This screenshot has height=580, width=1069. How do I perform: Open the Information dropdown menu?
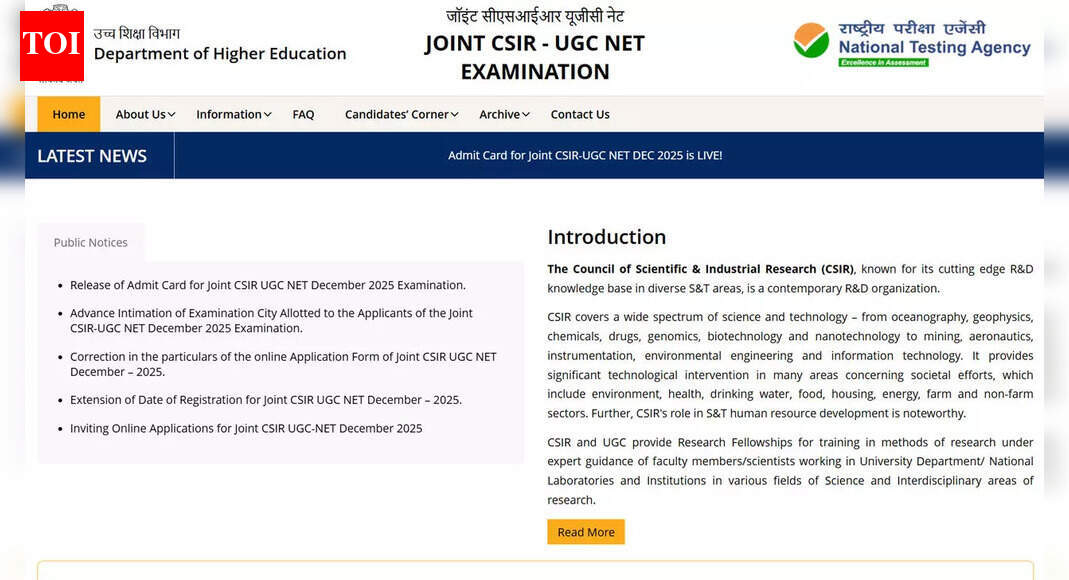click(x=232, y=114)
